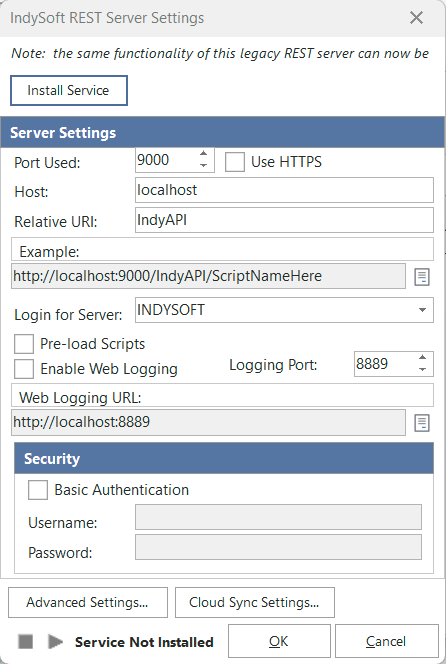Click the Server Settings section header
The width and height of the screenshot is (446, 664).
(x=223, y=133)
